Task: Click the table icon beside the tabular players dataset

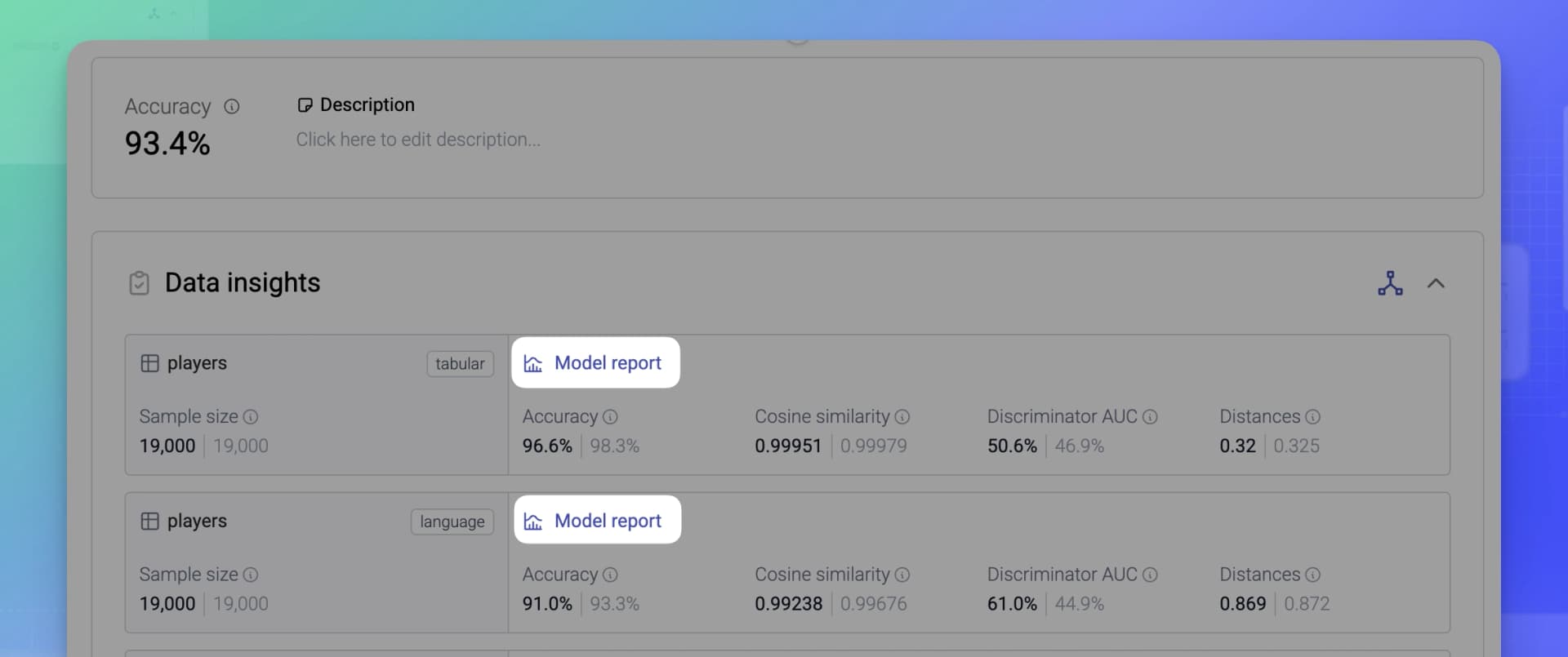Action: pyautogui.click(x=150, y=362)
